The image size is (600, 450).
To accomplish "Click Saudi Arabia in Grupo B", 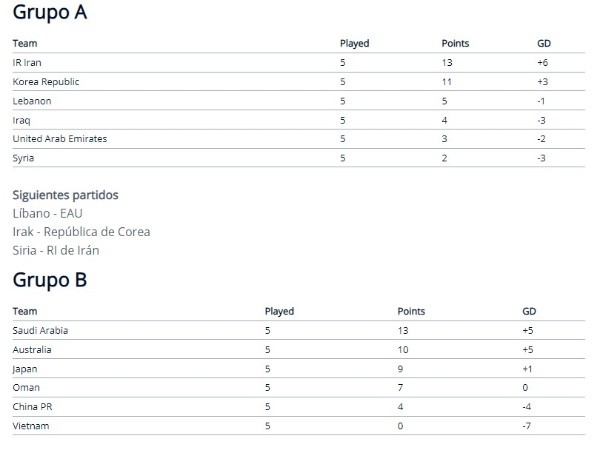I will pyautogui.click(x=40, y=330).
